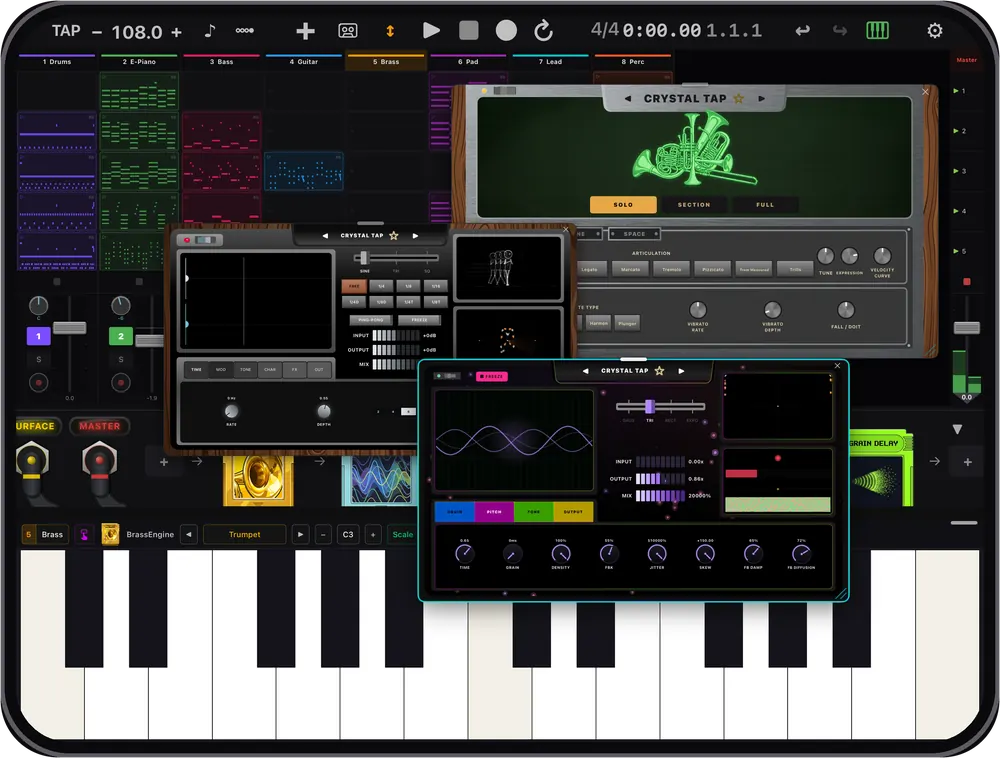Click the red stop square in Master column
This screenshot has width=1000, height=758.
967,281
